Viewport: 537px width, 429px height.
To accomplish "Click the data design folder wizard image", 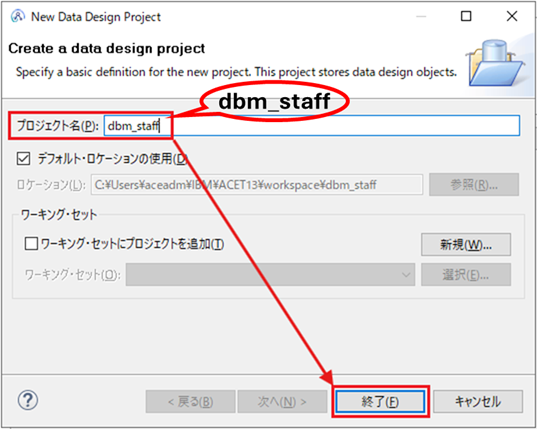I will [495, 63].
